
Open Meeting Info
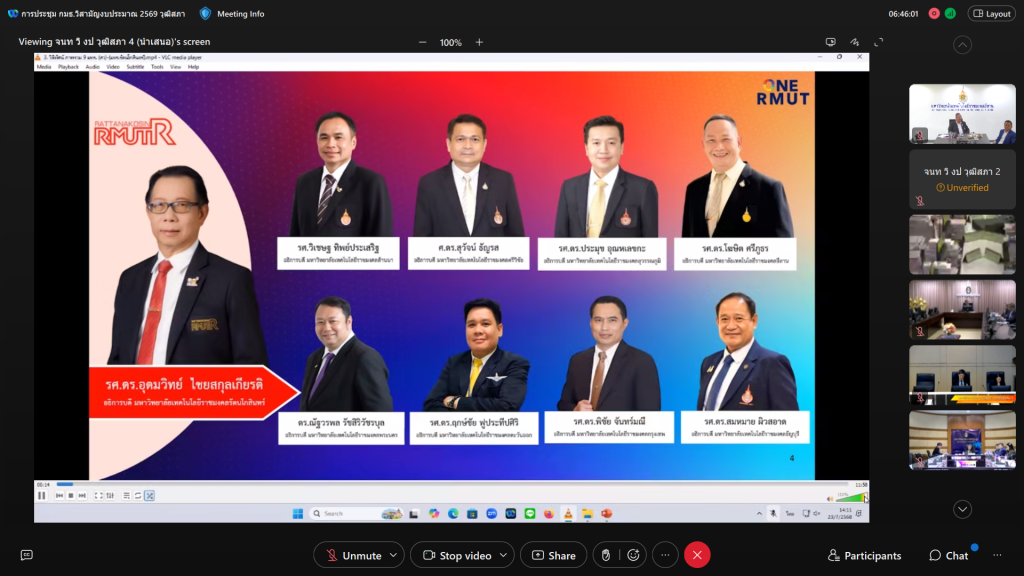[232, 14]
